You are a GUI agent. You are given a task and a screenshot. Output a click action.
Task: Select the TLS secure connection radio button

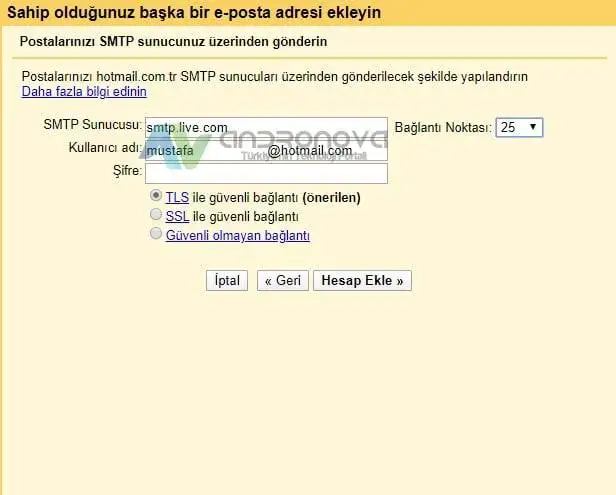156,196
